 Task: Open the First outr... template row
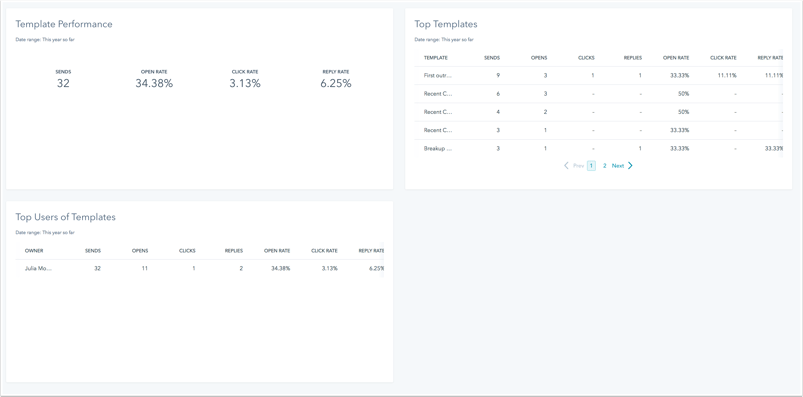599,75
